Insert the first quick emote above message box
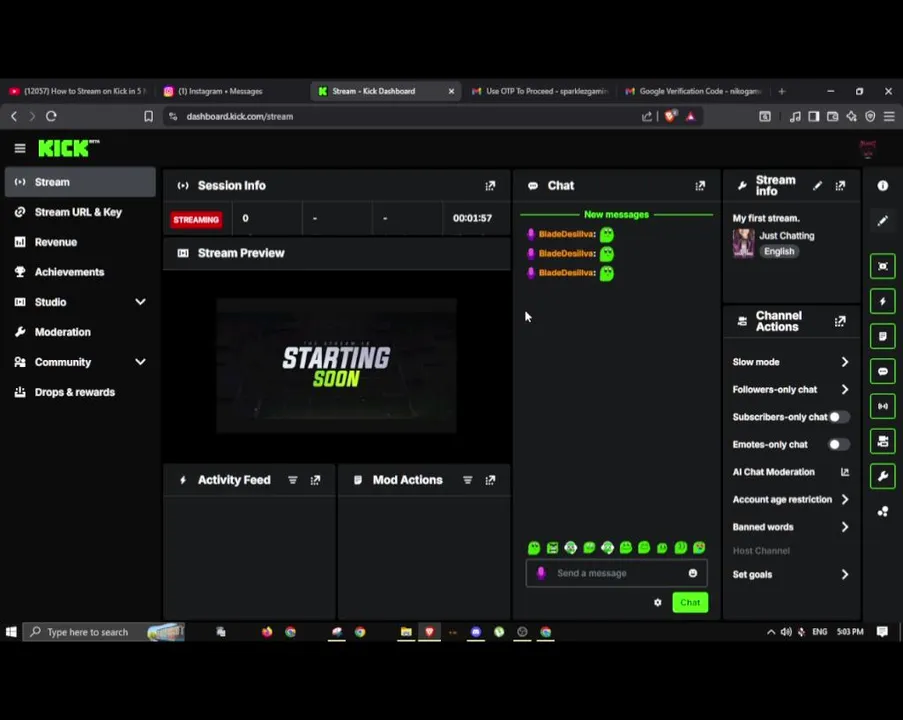903x720 pixels. click(534, 548)
